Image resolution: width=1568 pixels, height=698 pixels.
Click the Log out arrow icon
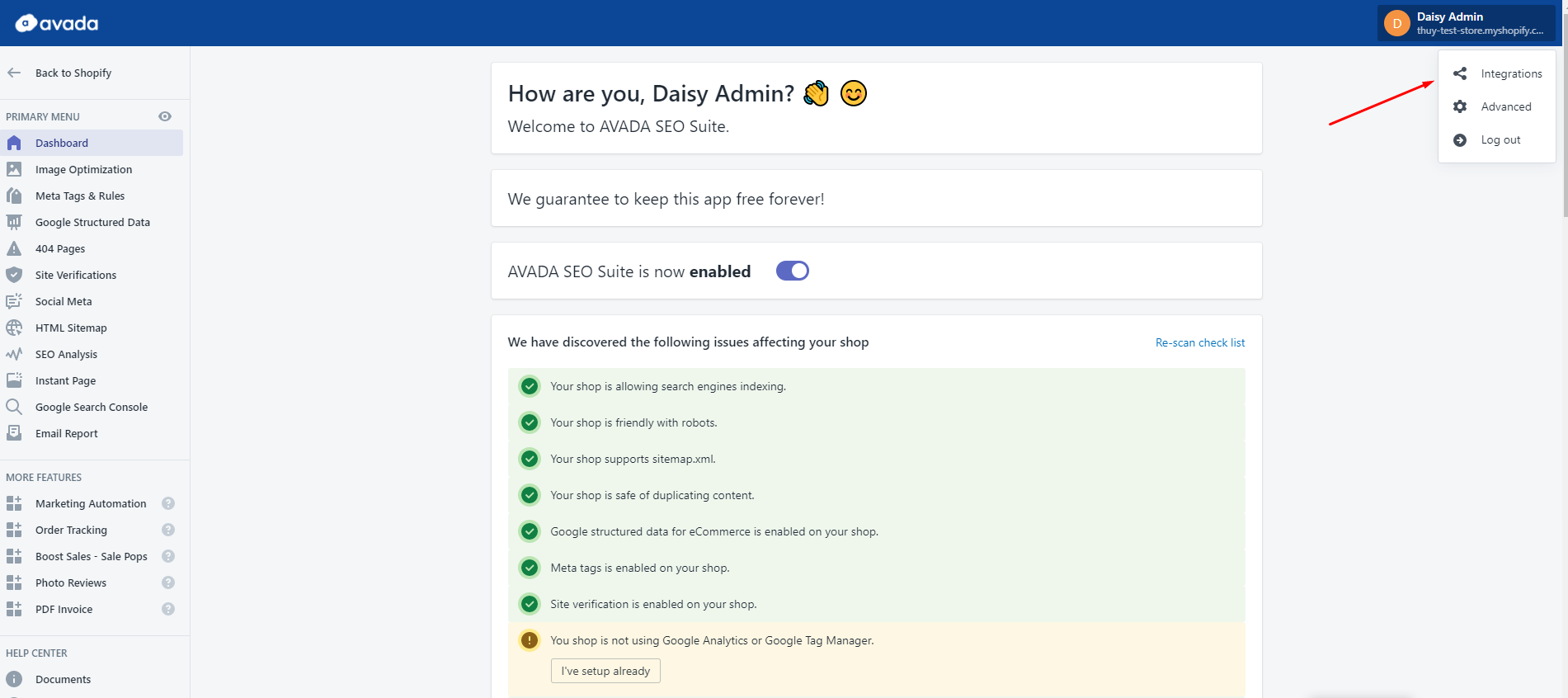(1460, 140)
